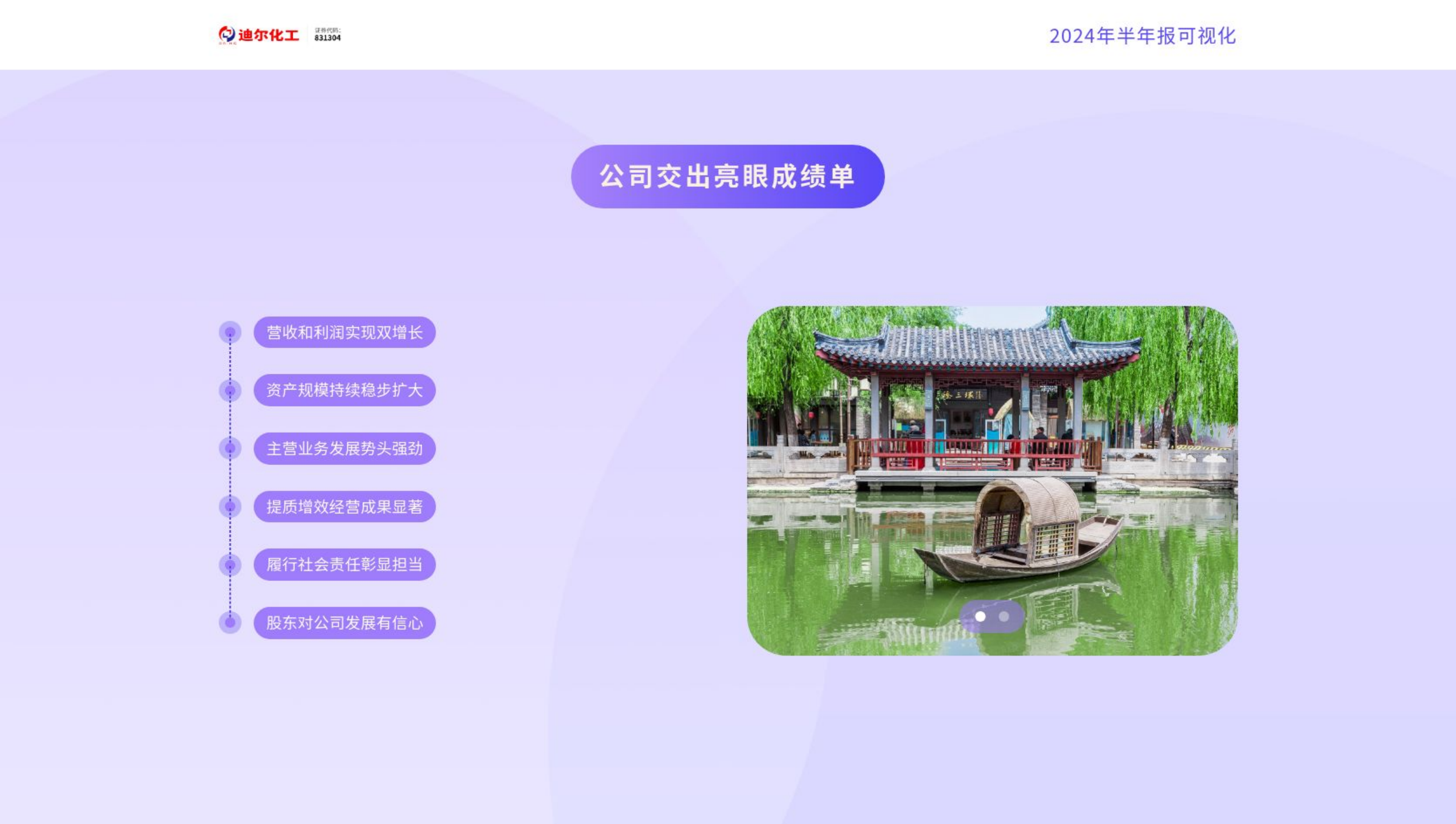Click the 迪尔化工 logo emblem icon
This screenshot has width=1456, height=824.
226,35
